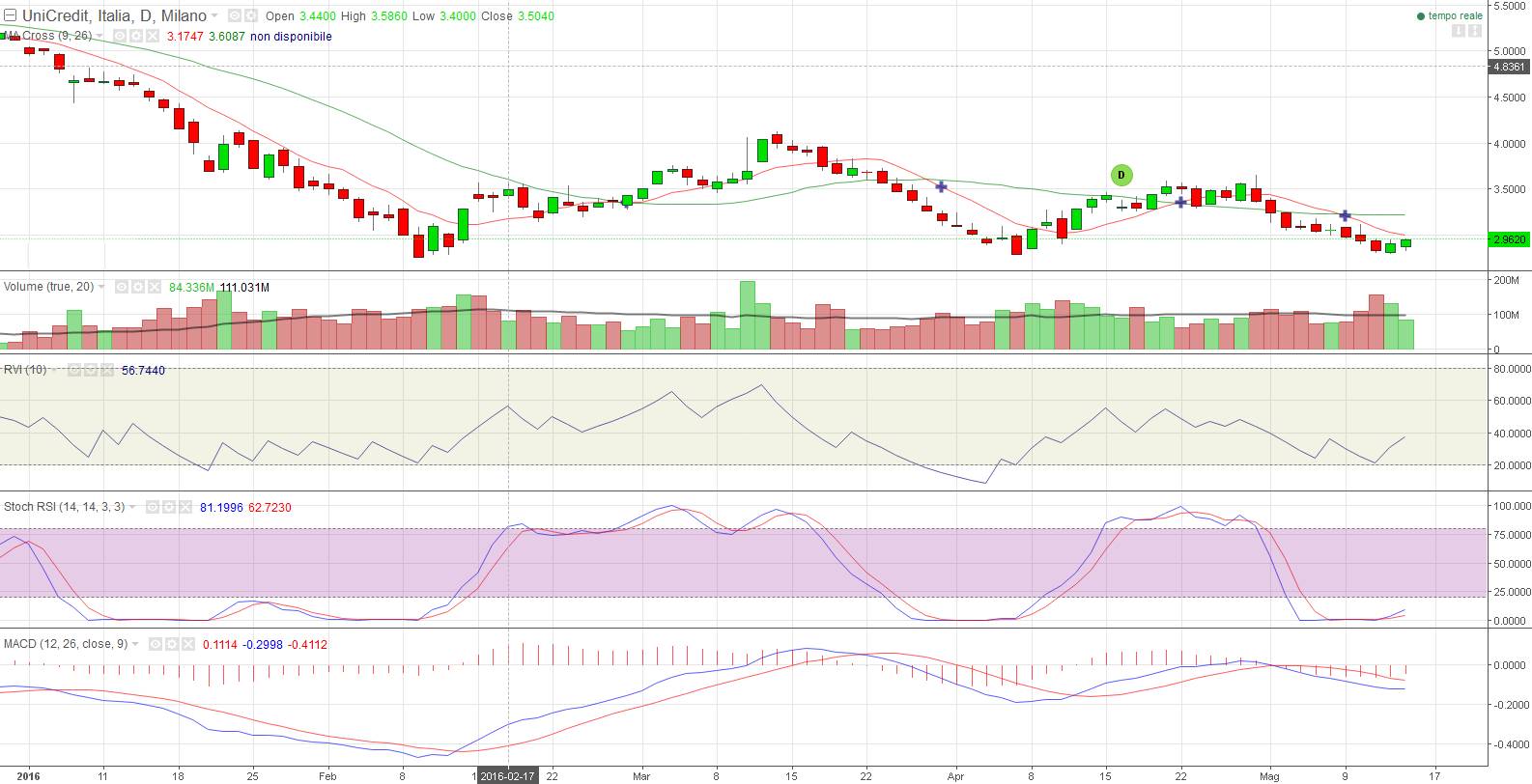Viewport: 1532px width, 784px height.
Task: Click the Open value 3.4400
Action: point(318,16)
